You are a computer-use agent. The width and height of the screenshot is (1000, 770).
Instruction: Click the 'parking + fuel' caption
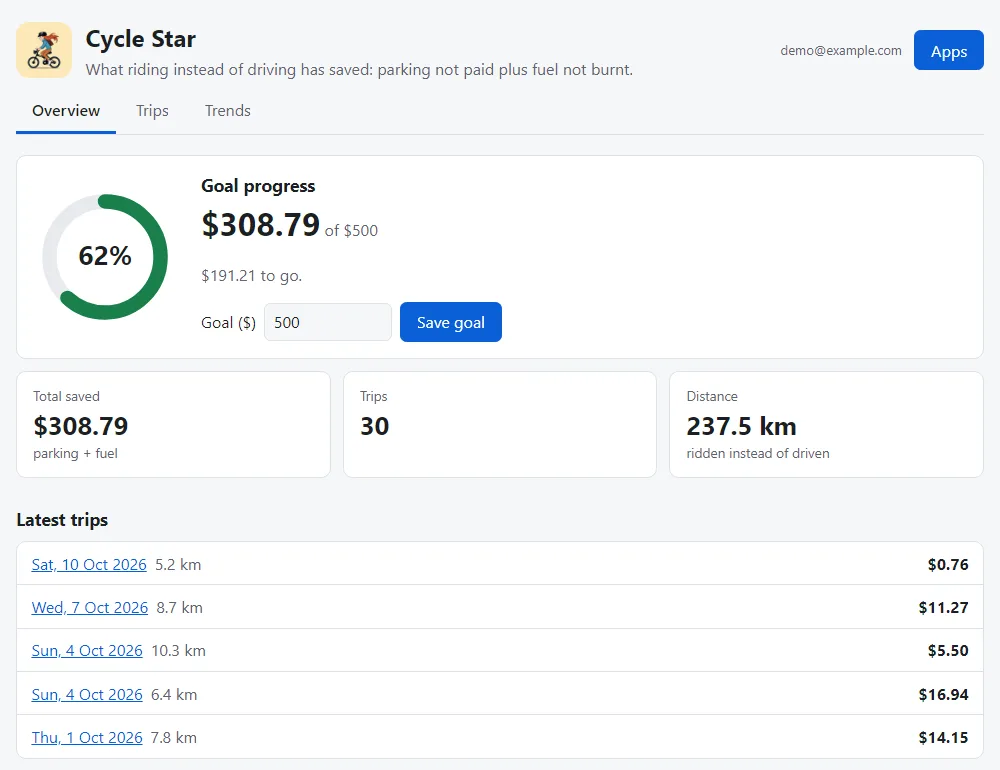tap(75, 454)
